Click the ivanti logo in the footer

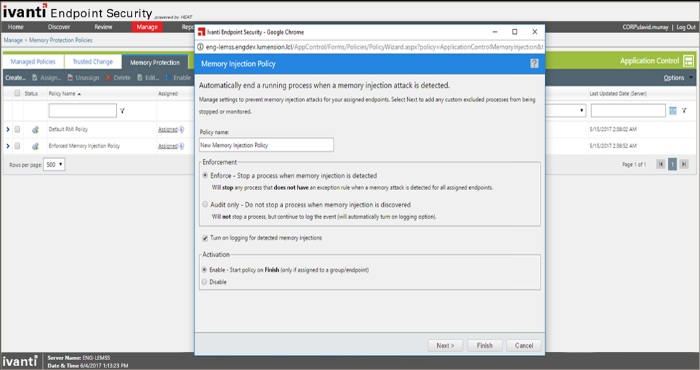[x=20, y=361]
